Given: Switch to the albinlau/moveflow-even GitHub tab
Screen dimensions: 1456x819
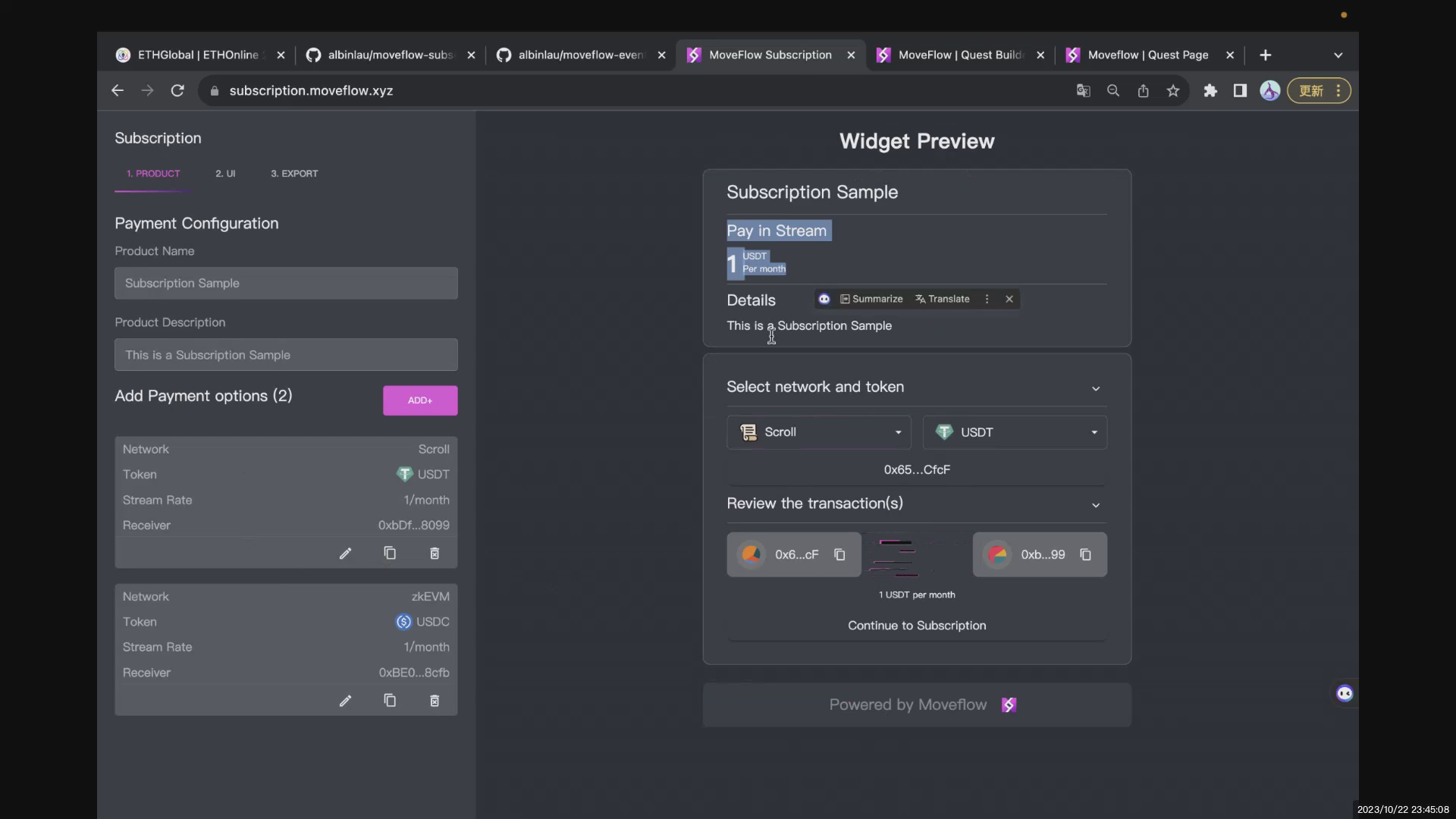Looking at the screenshot, I should 581,55.
